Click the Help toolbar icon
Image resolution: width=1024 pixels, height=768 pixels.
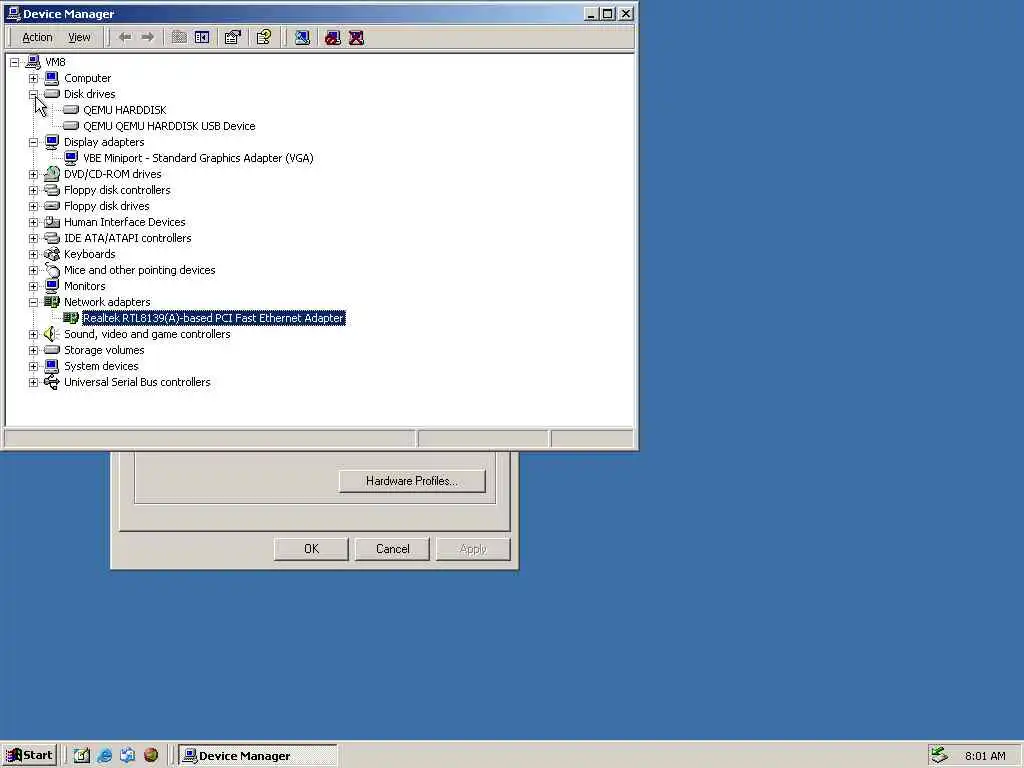tap(264, 37)
